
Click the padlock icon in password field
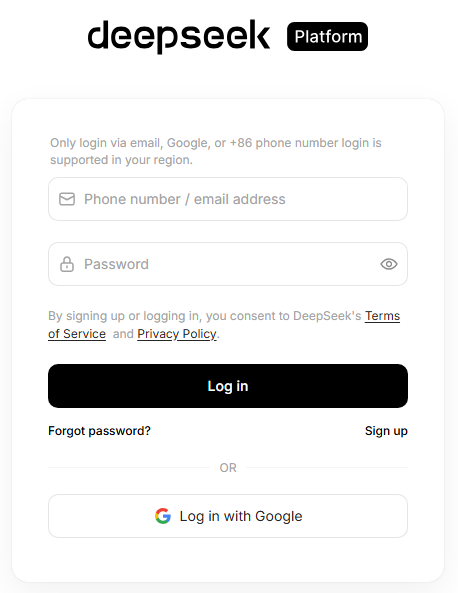pyautogui.click(x=67, y=264)
